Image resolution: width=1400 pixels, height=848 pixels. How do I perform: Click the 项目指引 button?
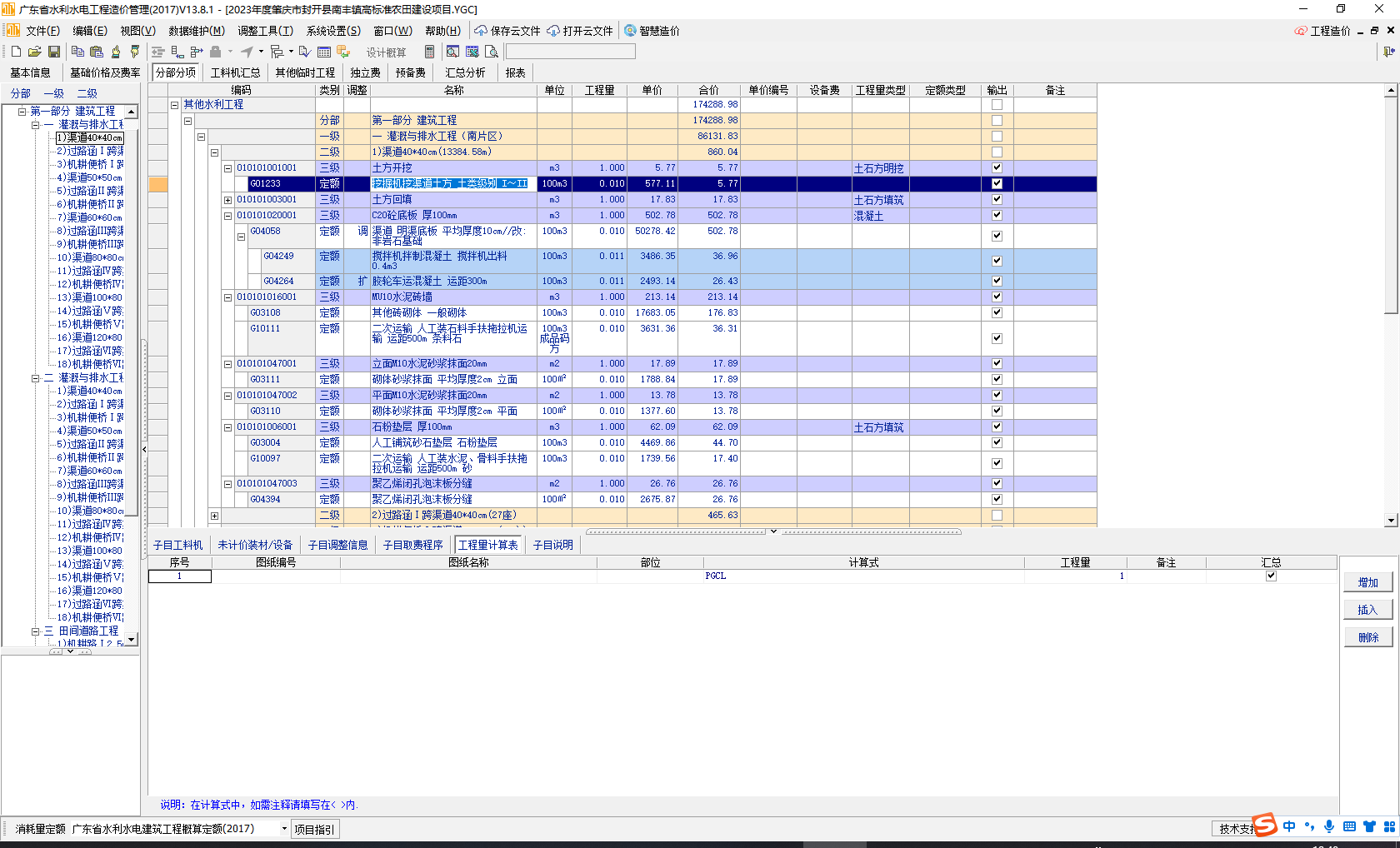click(x=314, y=829)
